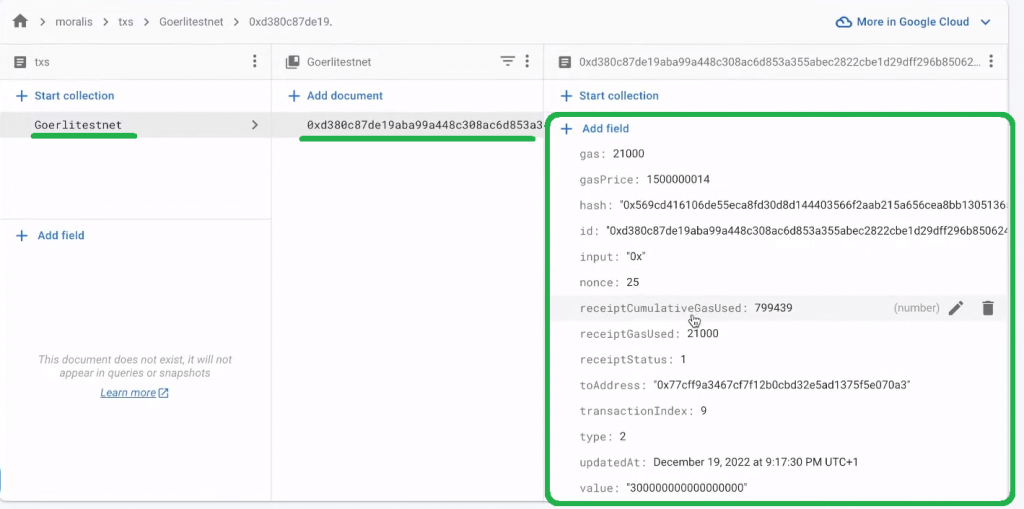Go to the home breadcrumb icon
Viewport: 1024px width, 509px height.
[x=20, y=22]
